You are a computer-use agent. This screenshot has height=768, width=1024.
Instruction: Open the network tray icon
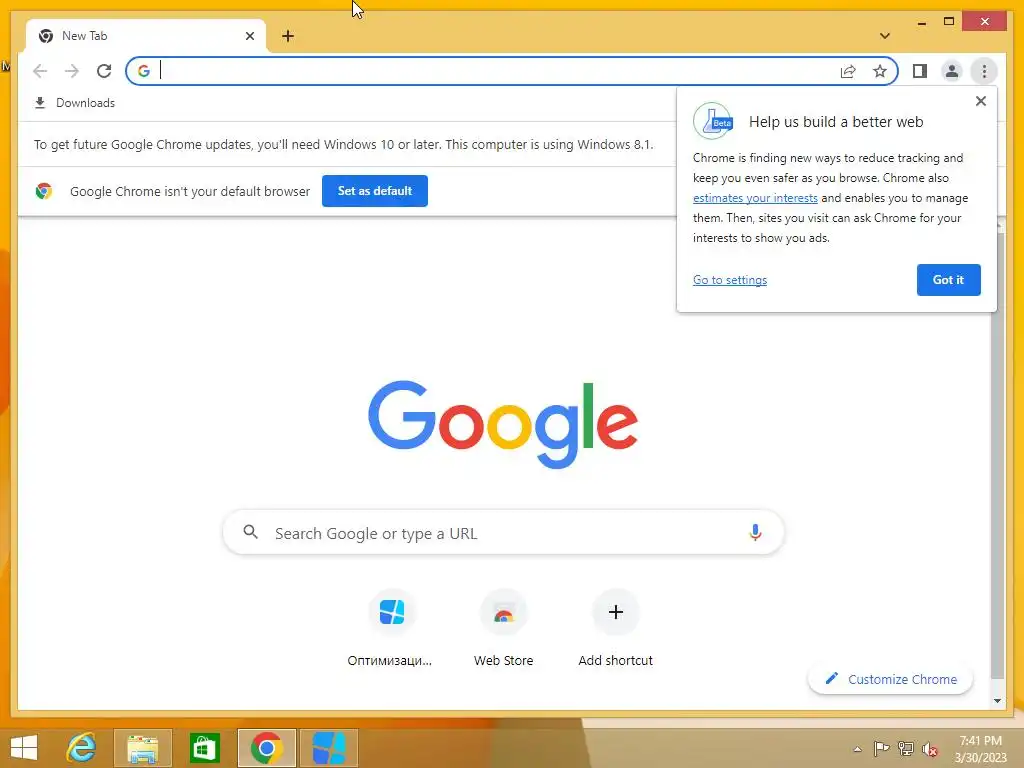905,749
